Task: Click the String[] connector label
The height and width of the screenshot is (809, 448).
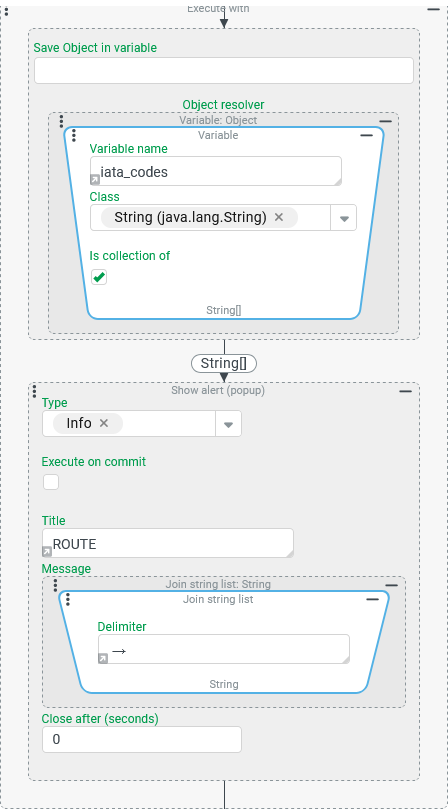Action: pyautogui.click(x=224, y=364)
